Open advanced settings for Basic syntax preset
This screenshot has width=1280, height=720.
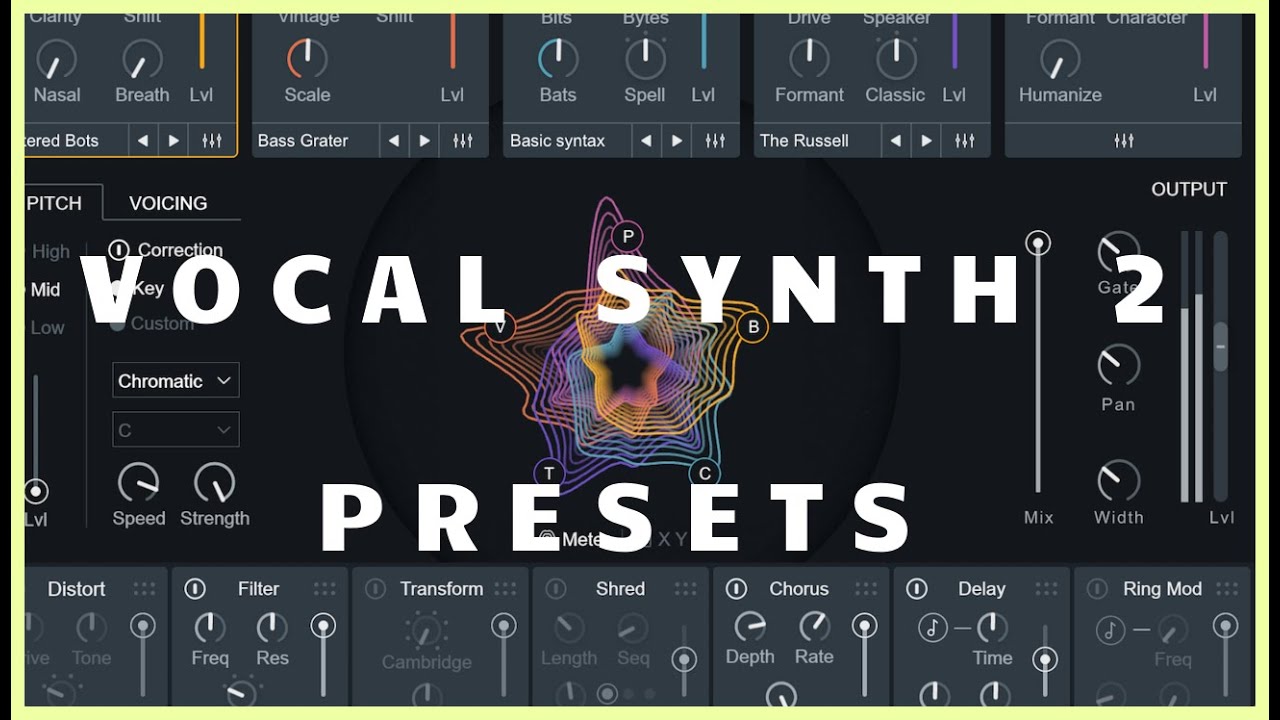[714, 141]
